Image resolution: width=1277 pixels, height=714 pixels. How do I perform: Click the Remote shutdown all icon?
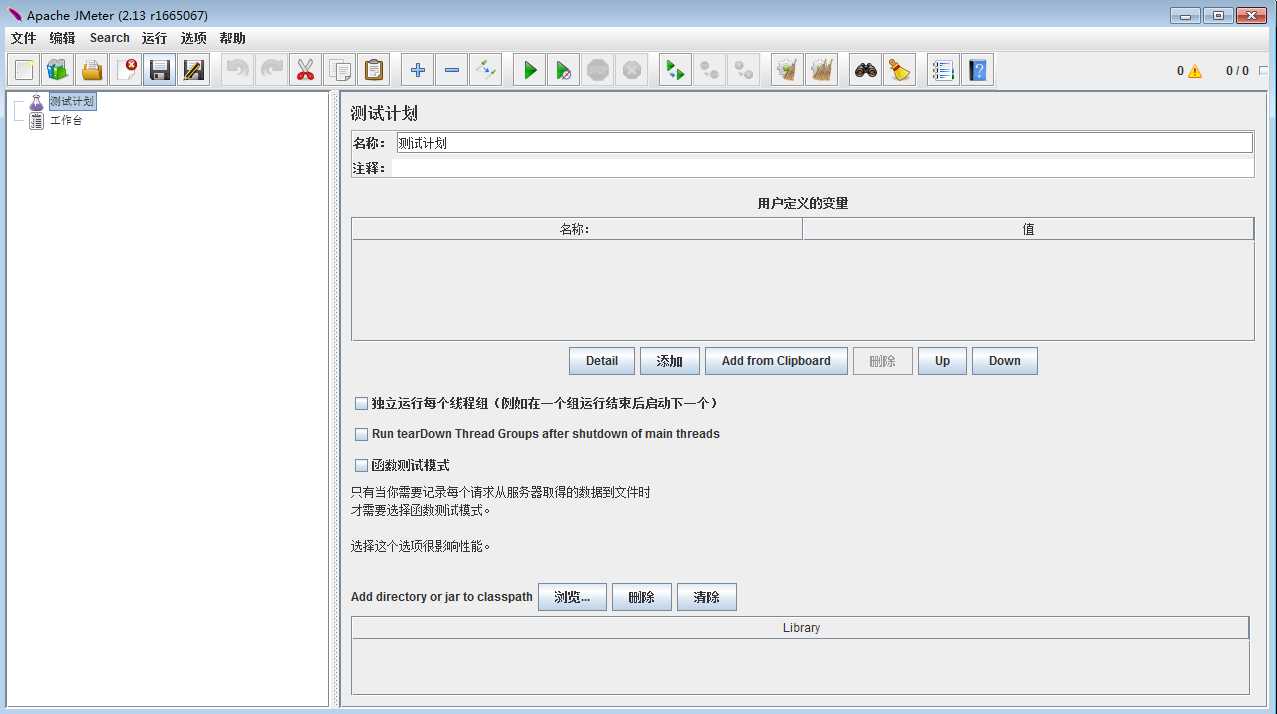click(744, 70)
